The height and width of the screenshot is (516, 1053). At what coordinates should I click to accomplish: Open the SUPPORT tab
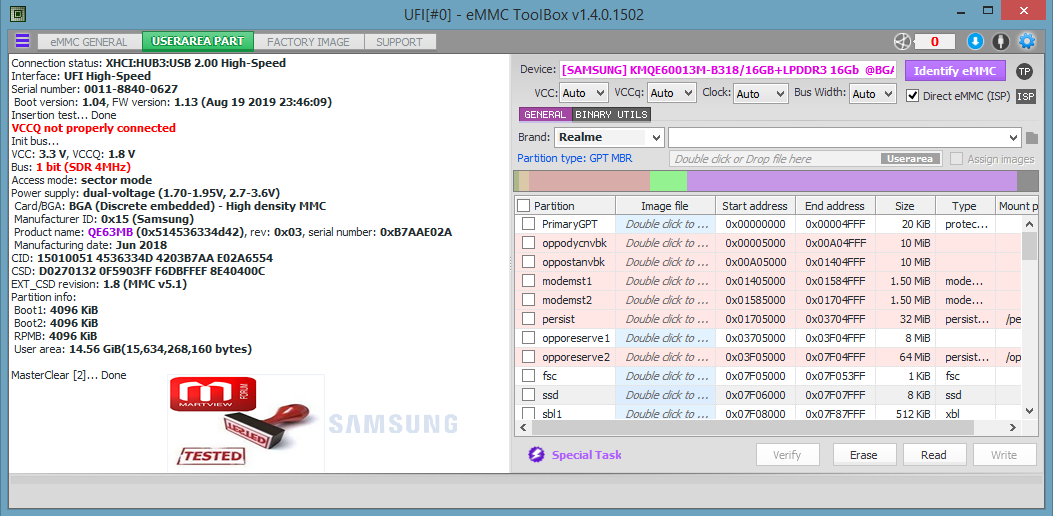[x=400, y=42]
